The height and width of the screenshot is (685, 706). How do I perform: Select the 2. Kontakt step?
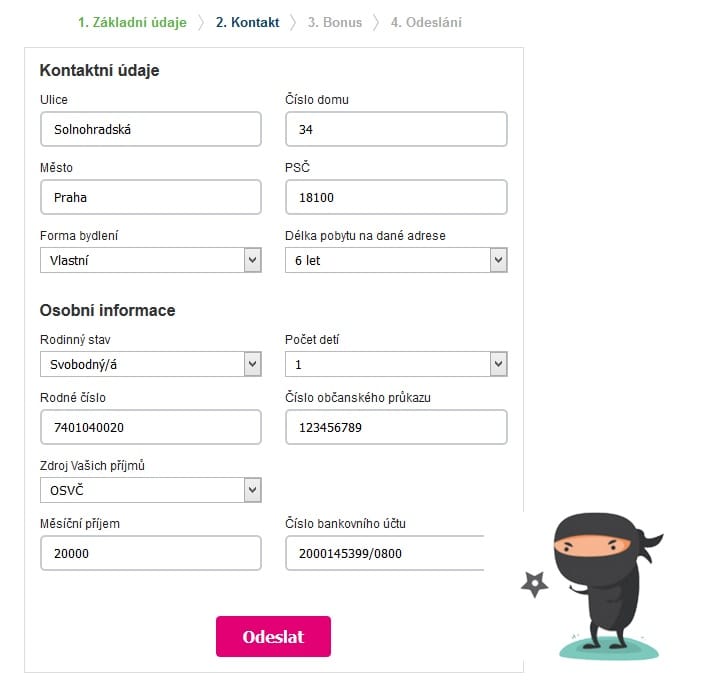247,22
